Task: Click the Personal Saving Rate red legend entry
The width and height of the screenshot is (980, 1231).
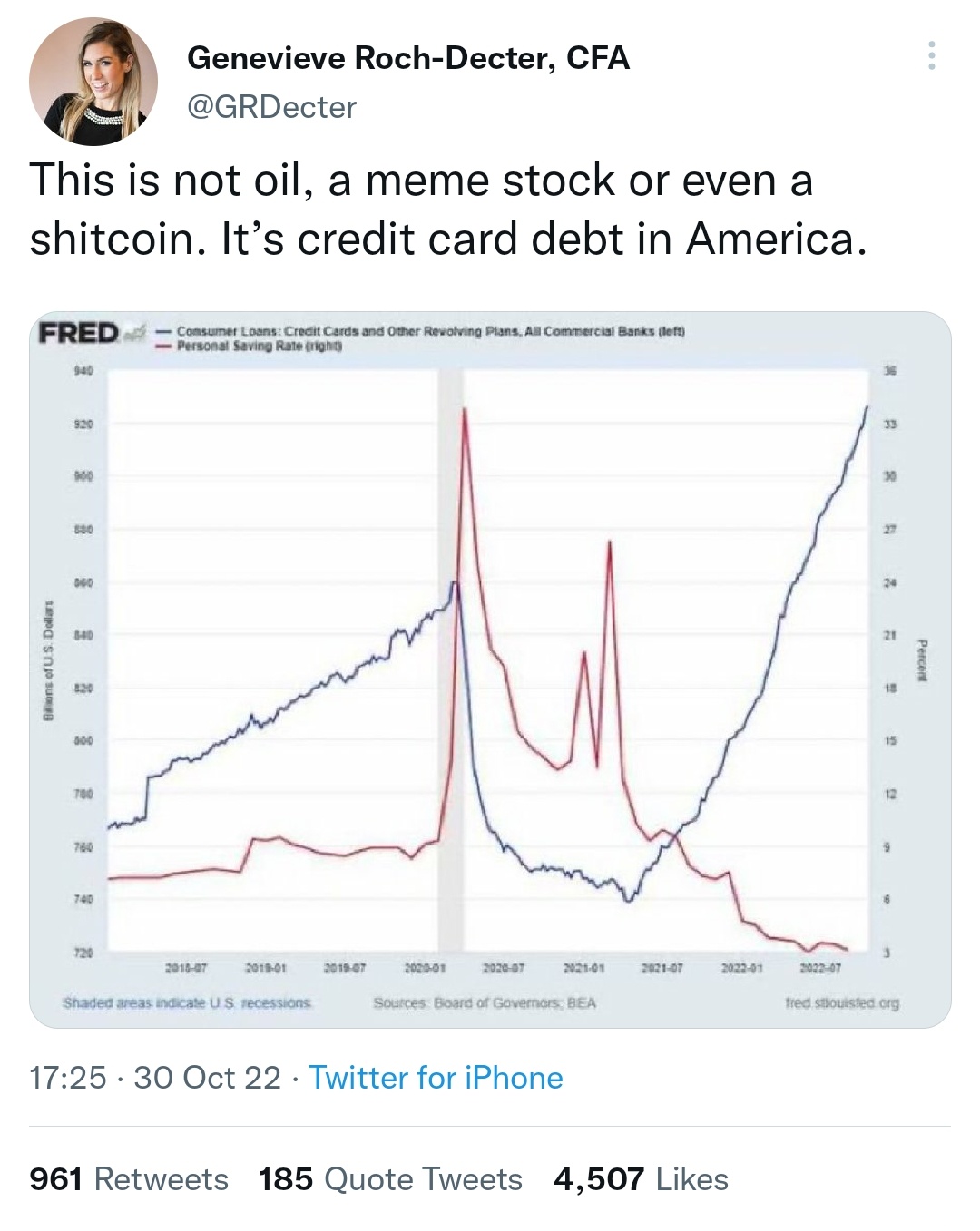Action: click(x=250, y=346)
